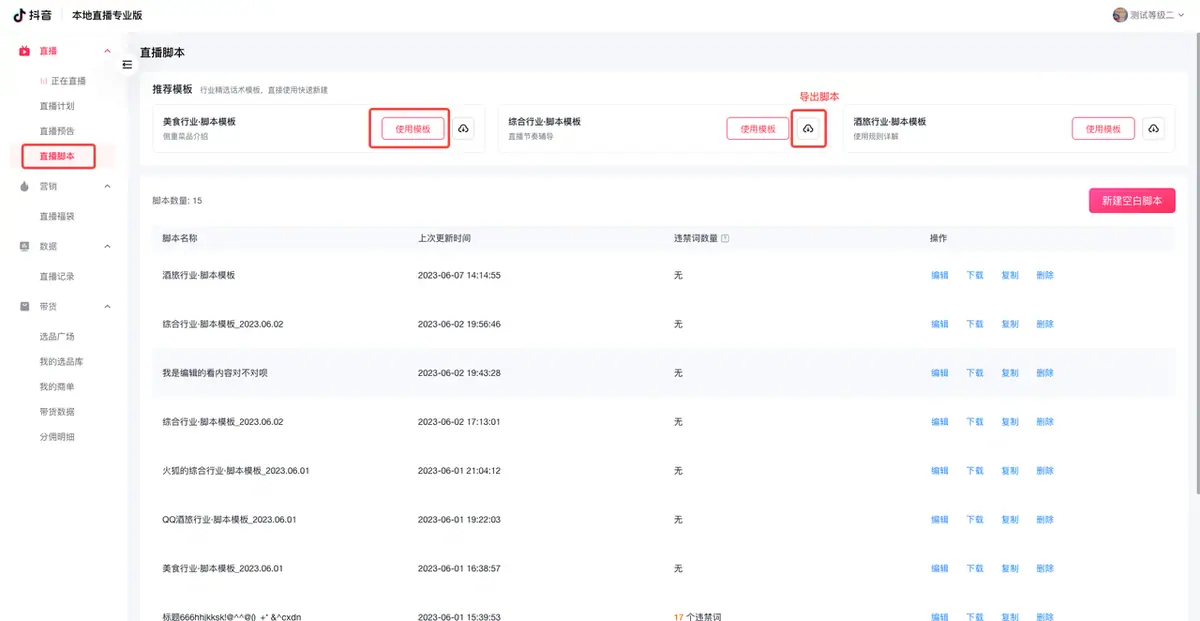Image resolution: width=1200 pixels, height=621 pixels.
Task: Click the help icon beside 违禁词数量
Action: pyautogui.click(x=725, y=239)
